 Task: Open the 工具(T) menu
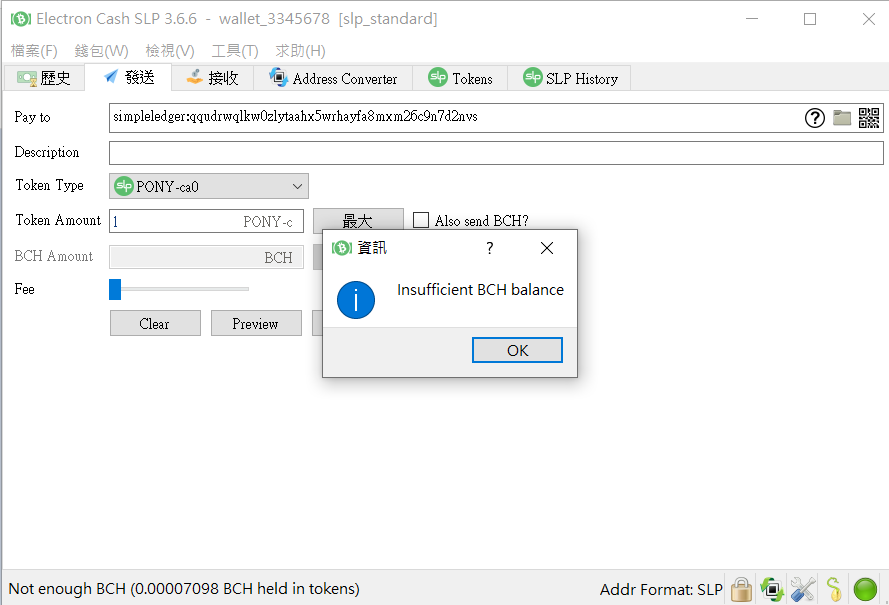[235, 51]
